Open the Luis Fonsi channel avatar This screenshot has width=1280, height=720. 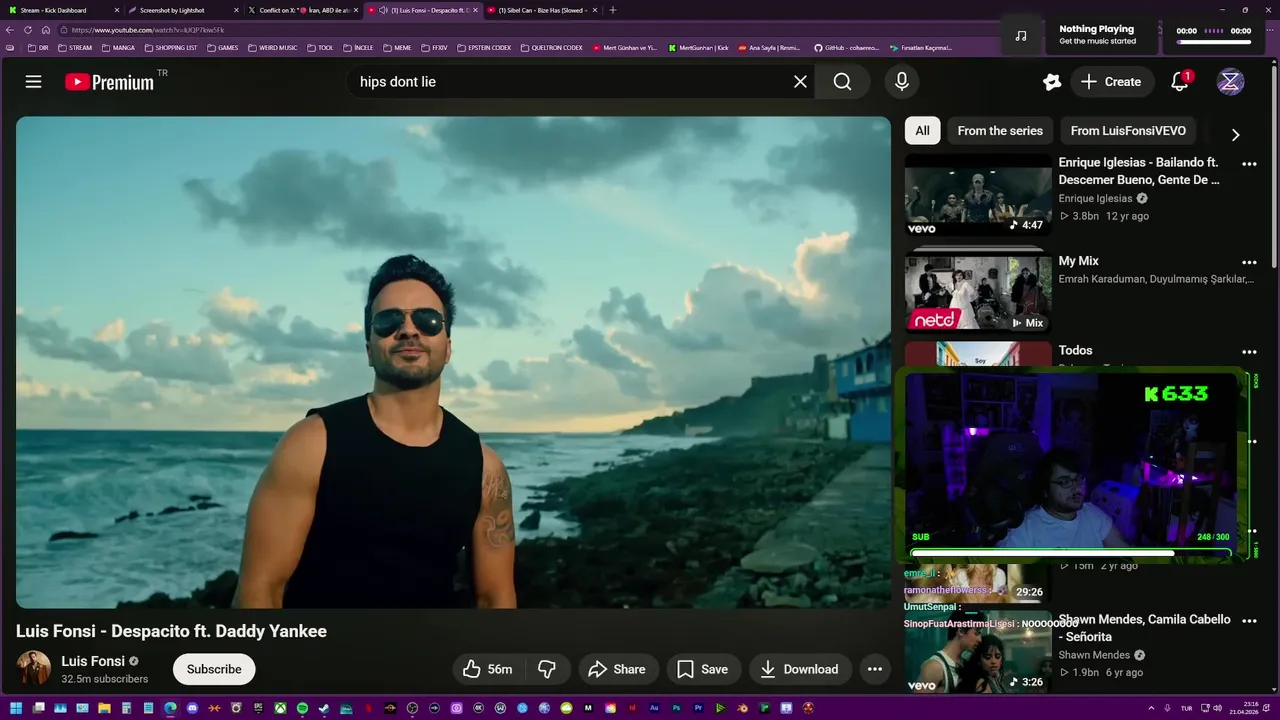click(x=33, y=668)
